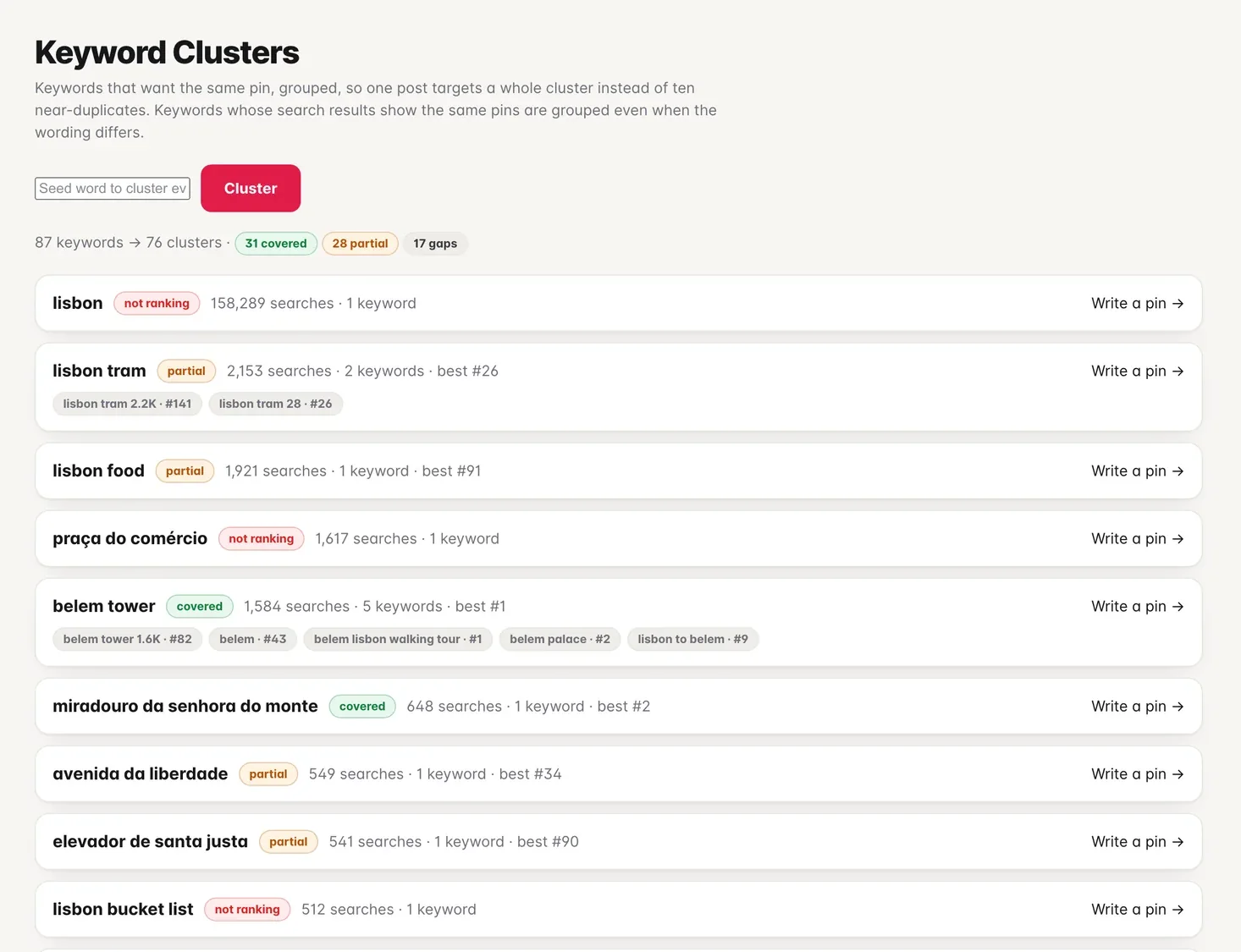
Task: Click the avenida da liberdade cluster title
Action: [x=140, y=773]
